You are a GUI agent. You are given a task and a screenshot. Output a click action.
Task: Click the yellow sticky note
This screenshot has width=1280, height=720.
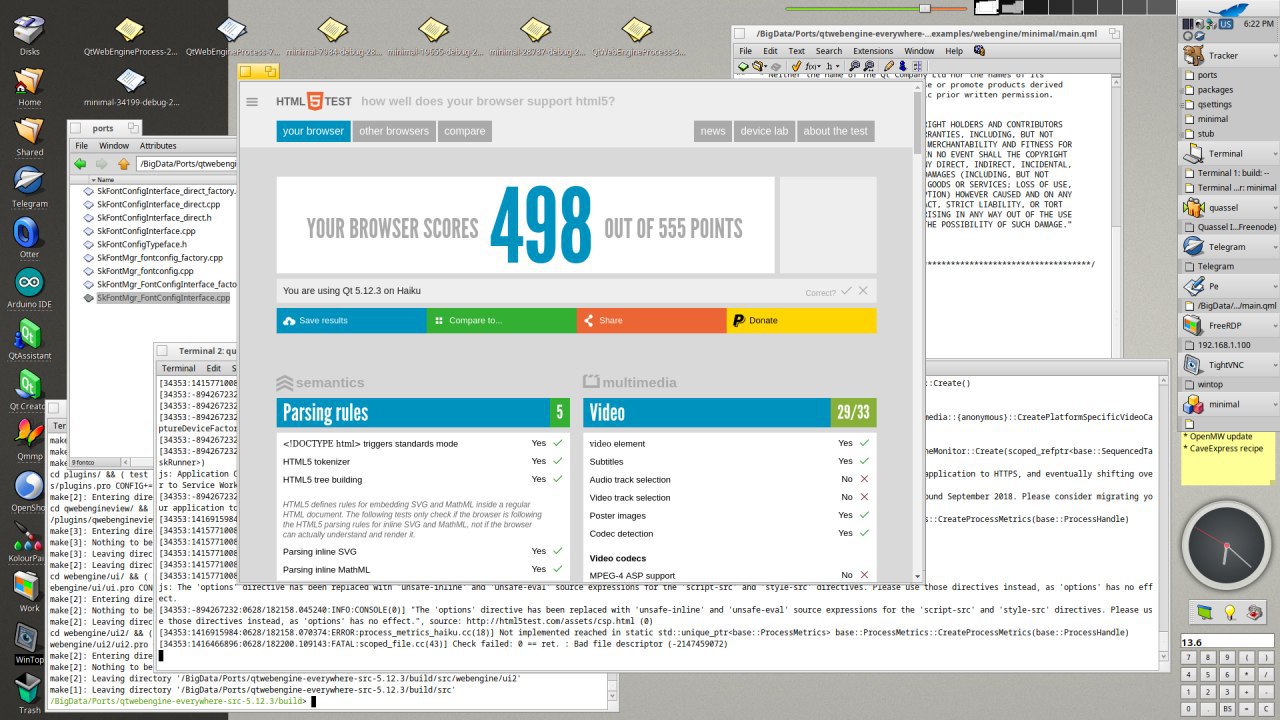pos(1229,458)
